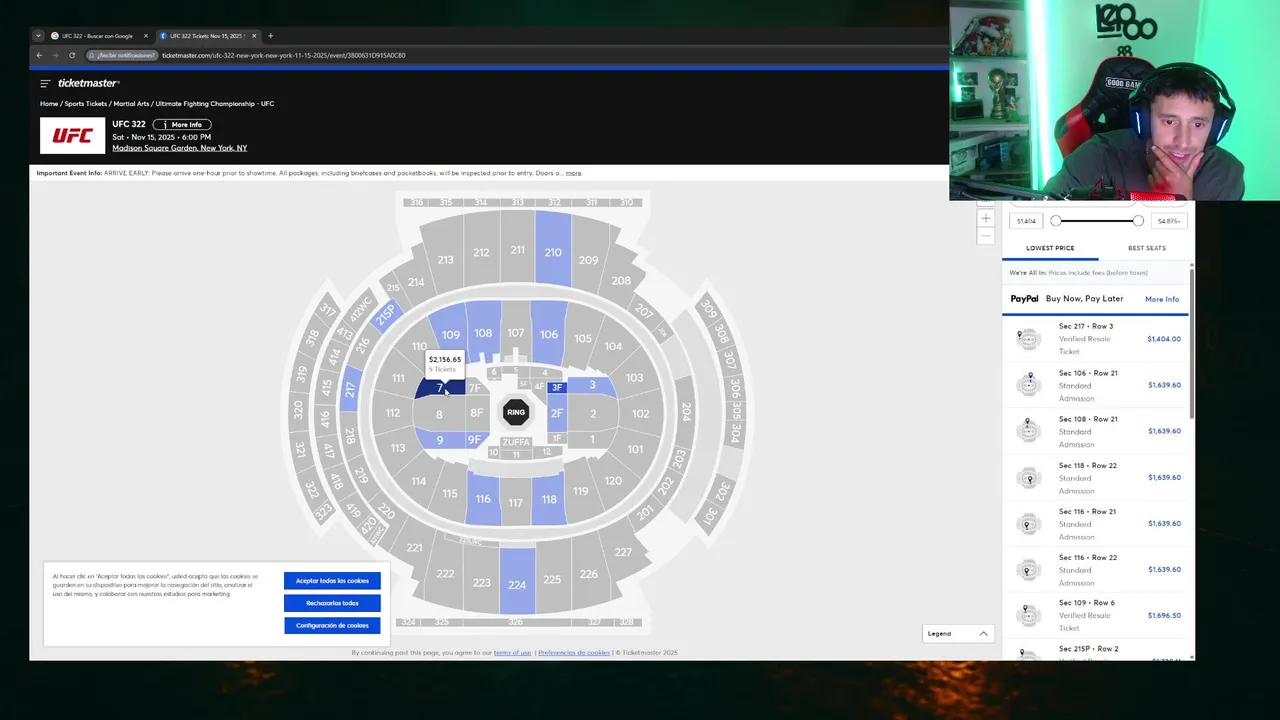Select floor section 2F on seat map
Viewport: 1280px width, 720px height.
click(557, 413)
